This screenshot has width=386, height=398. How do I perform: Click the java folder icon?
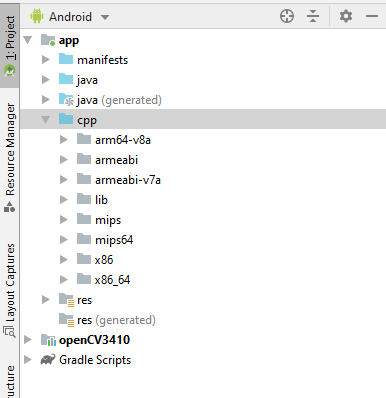coord(66,79)
